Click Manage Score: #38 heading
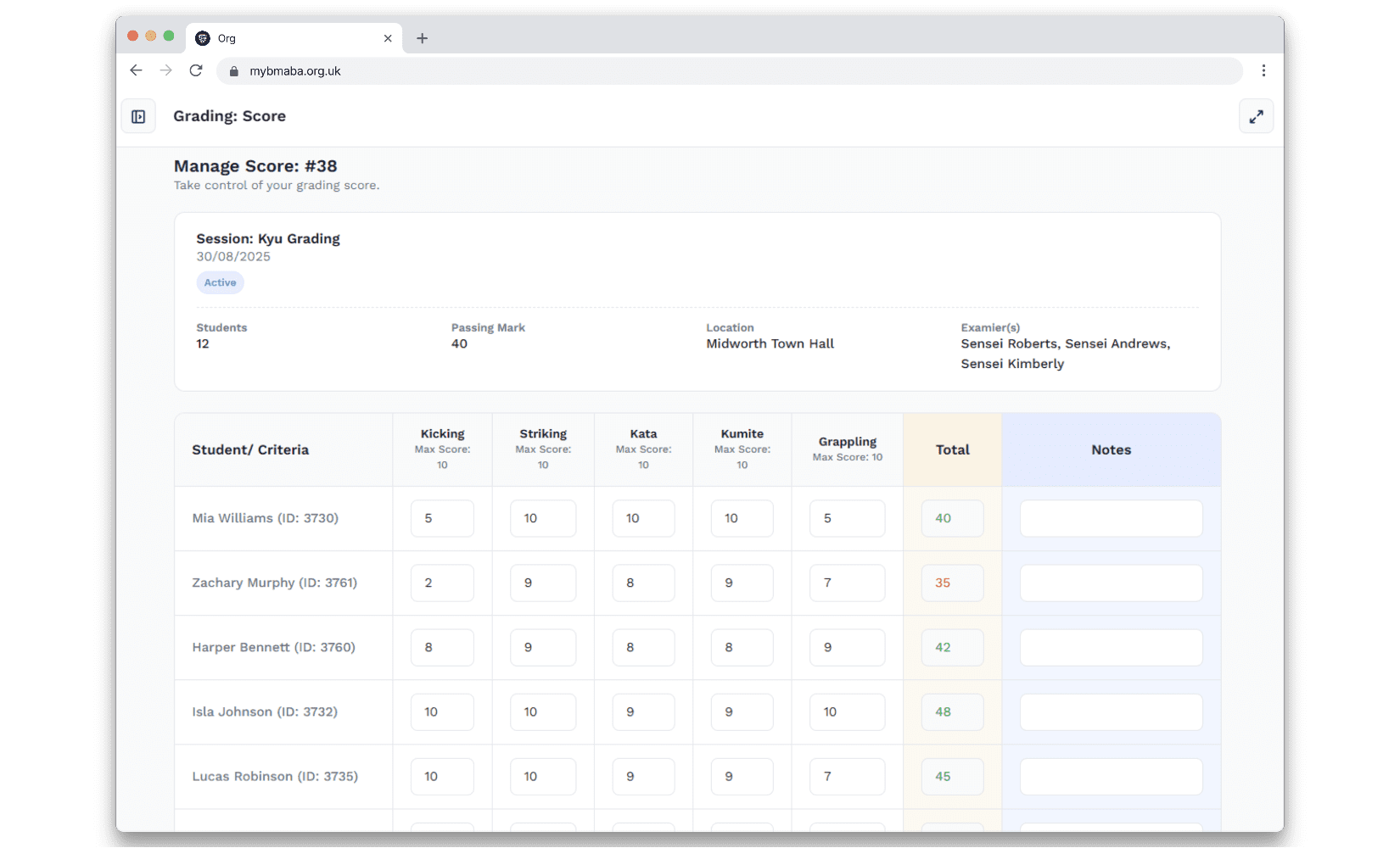Image resolution: width=1400 pixels, height=848 pixels. 255,166
